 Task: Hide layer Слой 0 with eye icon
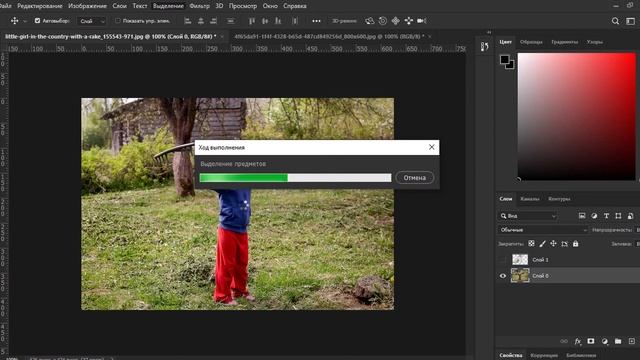point(503,276)
